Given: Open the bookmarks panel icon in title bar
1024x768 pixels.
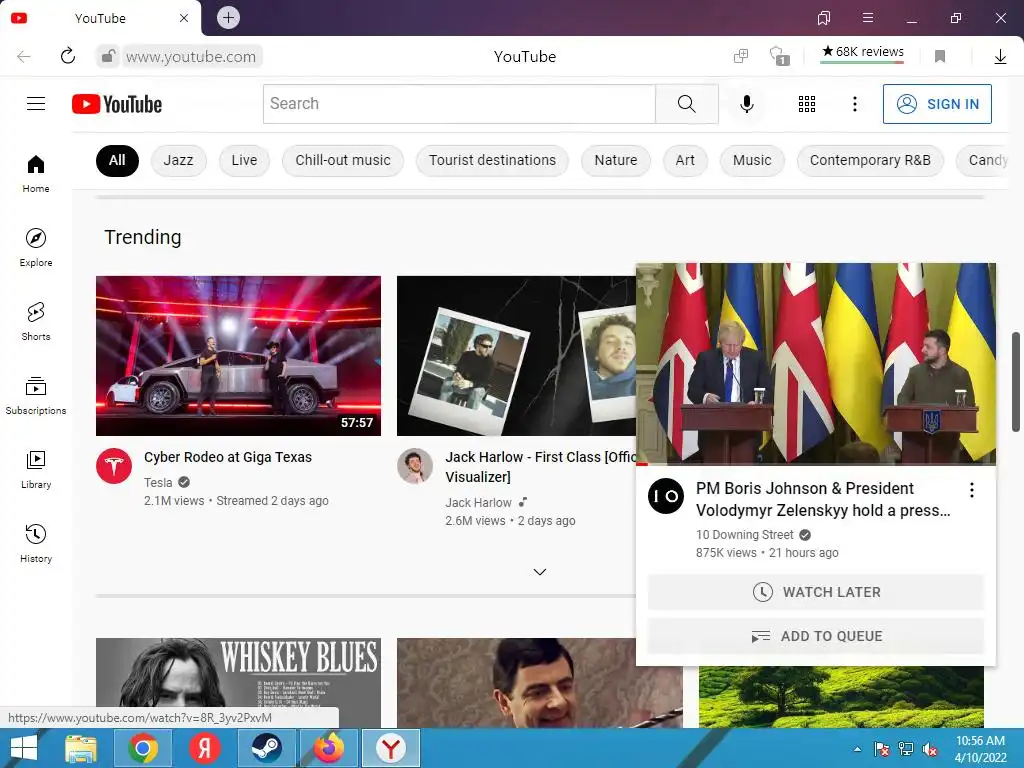Looking at the screenshot, I should [824, 18].
